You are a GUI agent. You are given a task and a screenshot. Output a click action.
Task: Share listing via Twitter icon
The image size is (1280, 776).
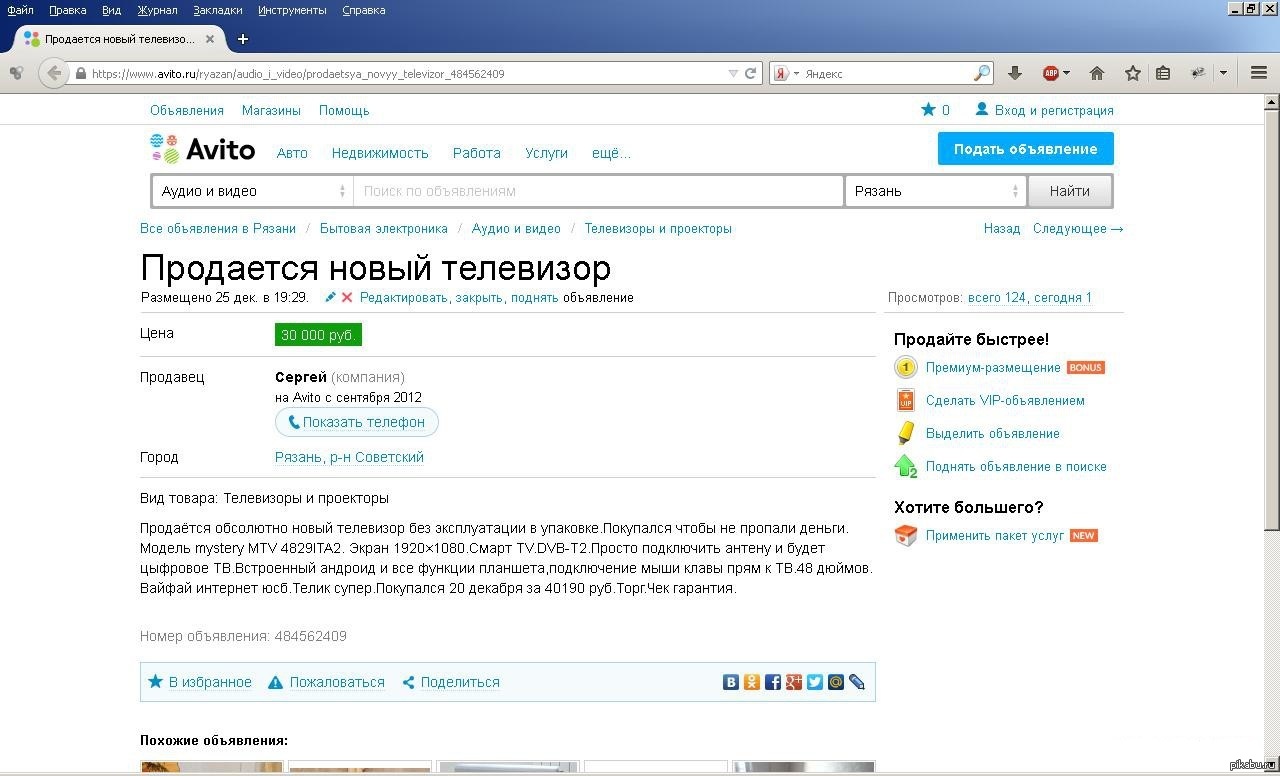point(815,682)
